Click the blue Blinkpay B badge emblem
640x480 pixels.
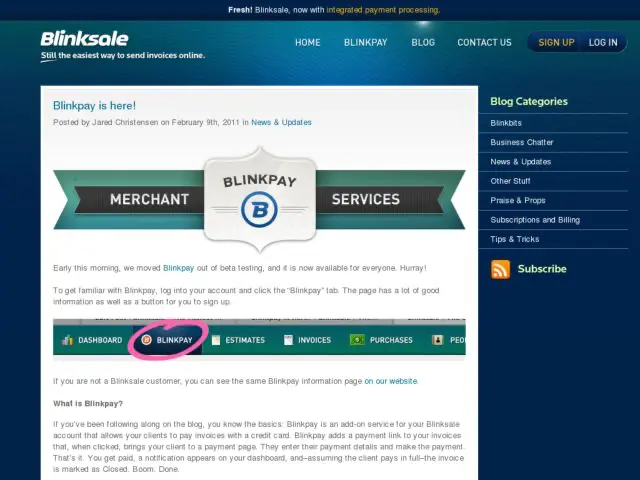[x=259, y=210]
